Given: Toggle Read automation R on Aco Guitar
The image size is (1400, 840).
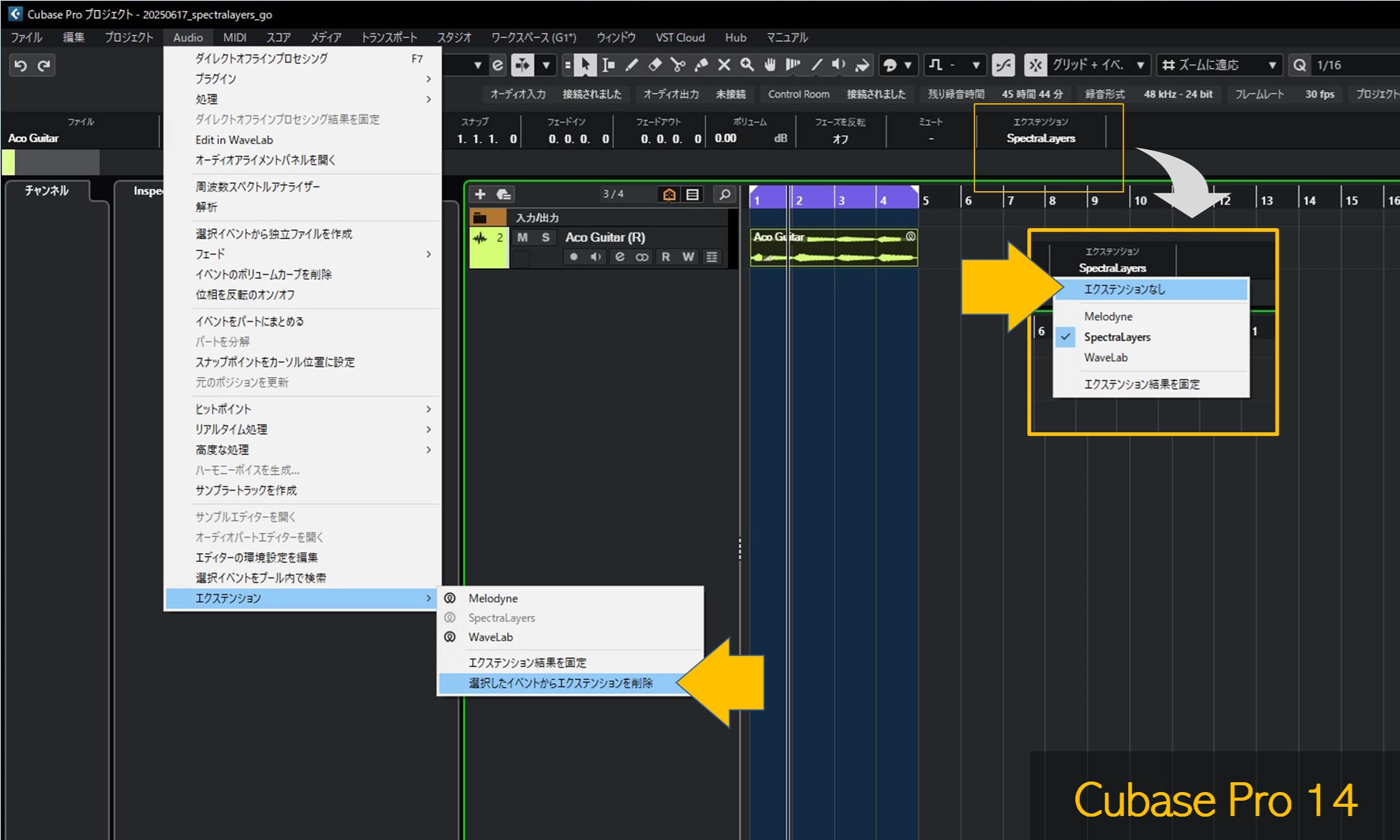Looking at the screenshot, I should (x=666, y=257).
